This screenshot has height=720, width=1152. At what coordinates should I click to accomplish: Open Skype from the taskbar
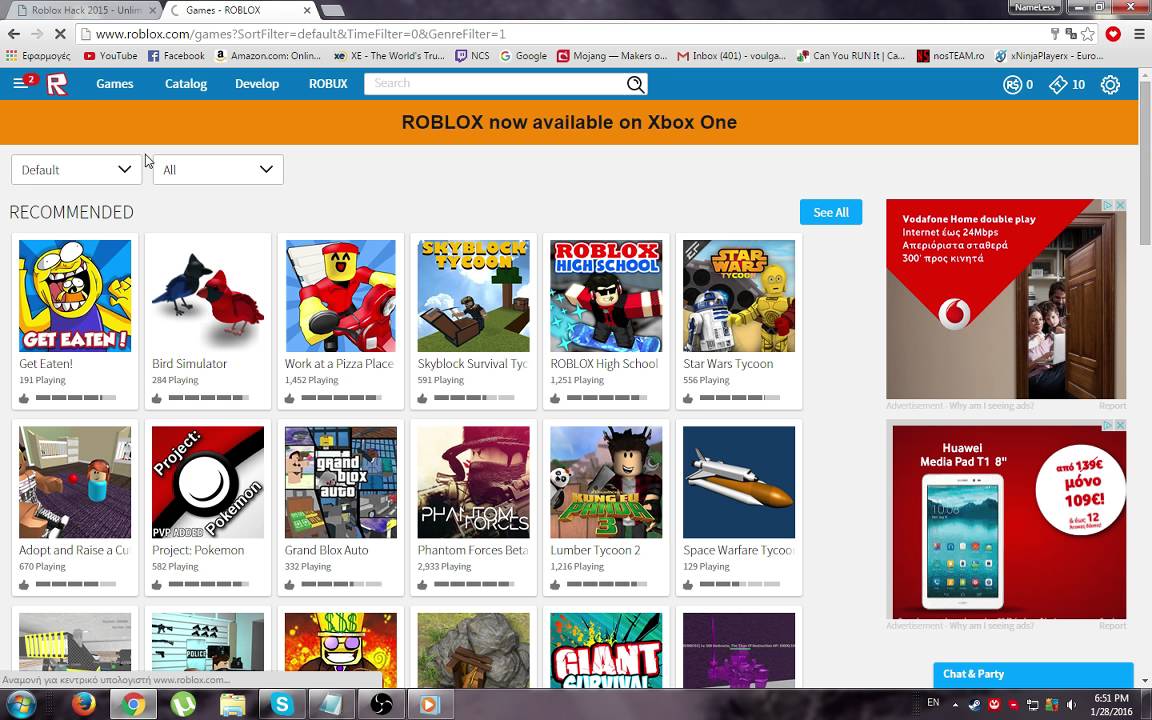coord(282,705)
